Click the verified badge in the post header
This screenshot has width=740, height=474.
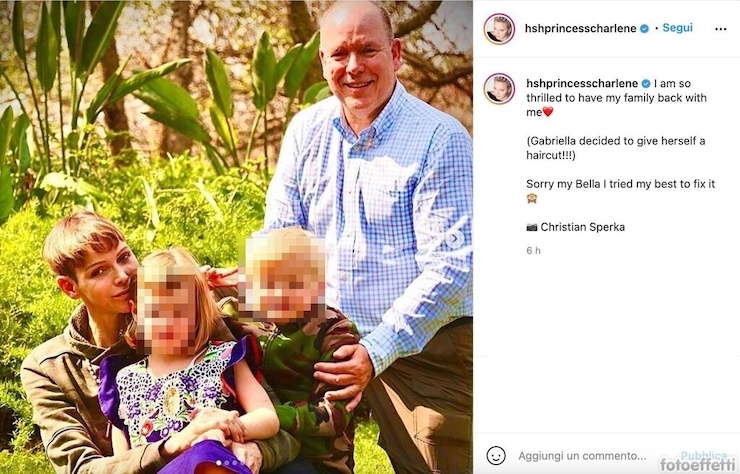pos(644,29)
